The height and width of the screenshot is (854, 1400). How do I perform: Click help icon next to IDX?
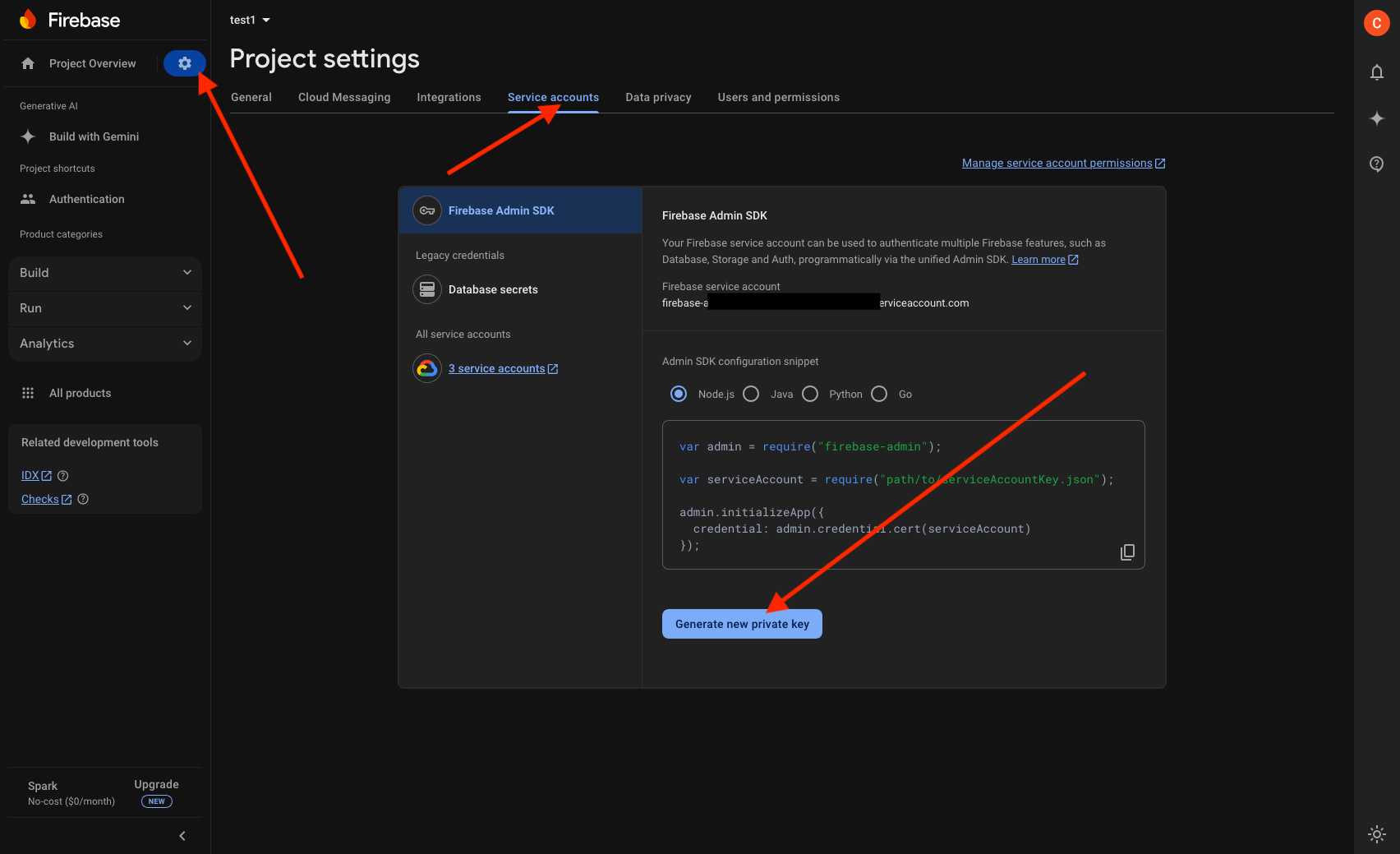coord(63,476)
